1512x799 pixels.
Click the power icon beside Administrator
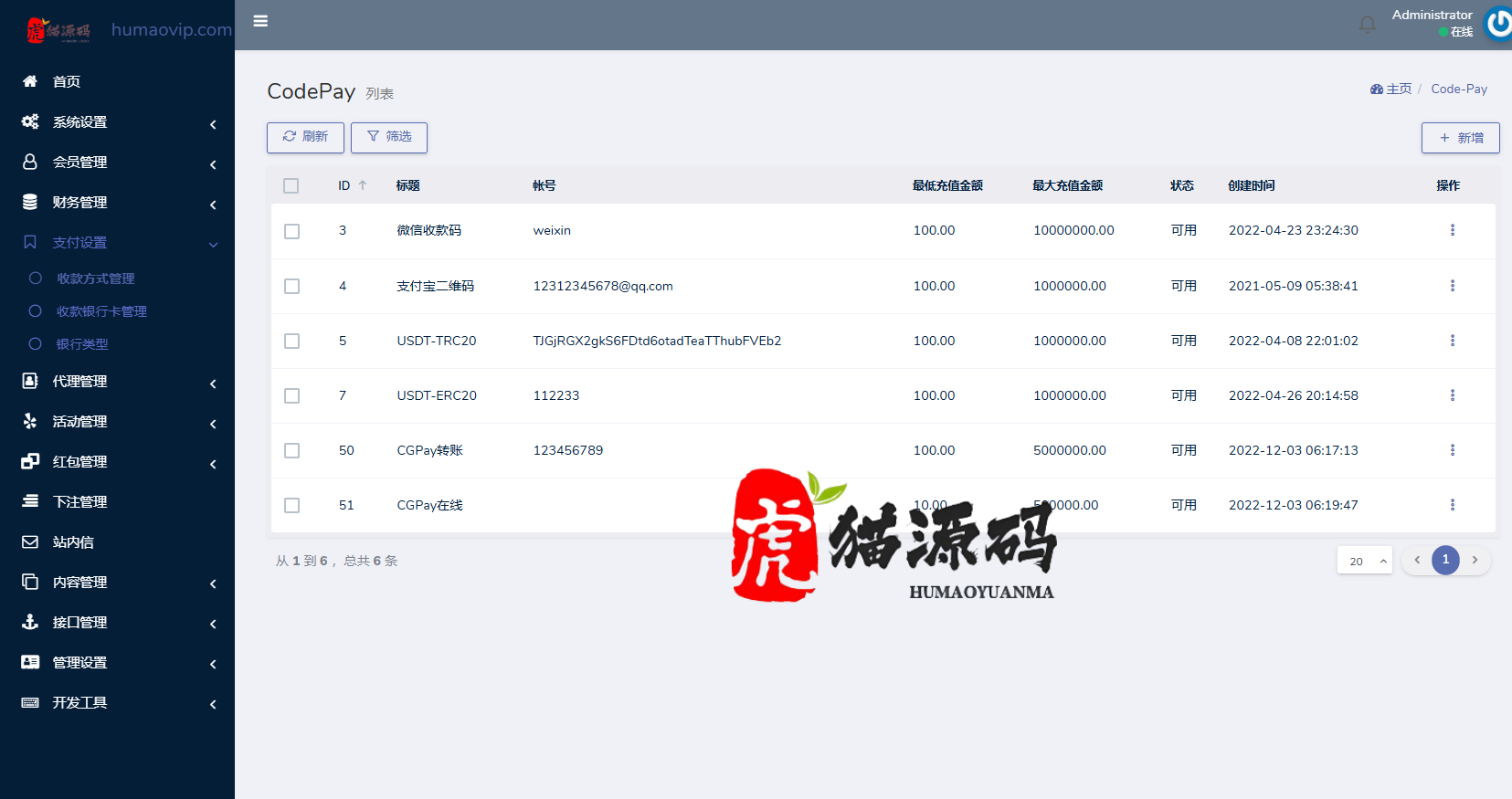[1499, 24]
